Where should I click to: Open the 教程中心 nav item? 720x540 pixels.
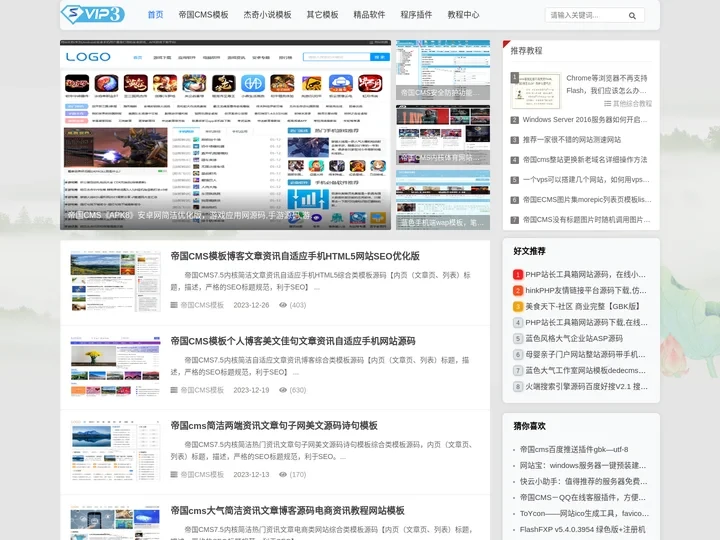463,15
